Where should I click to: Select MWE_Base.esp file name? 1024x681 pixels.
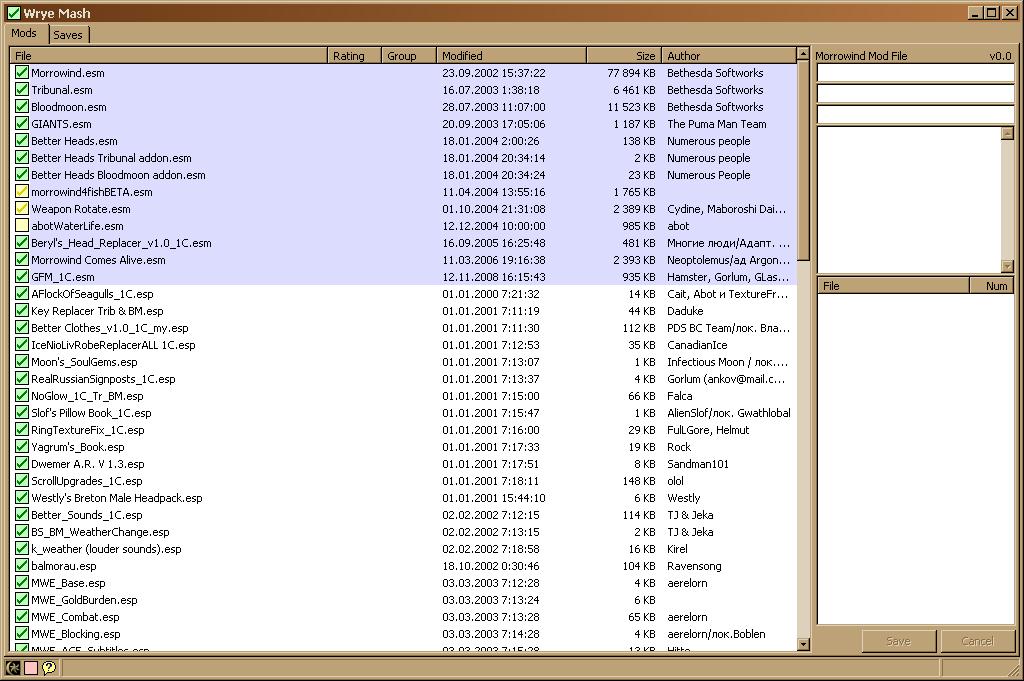tap(68, 582)
